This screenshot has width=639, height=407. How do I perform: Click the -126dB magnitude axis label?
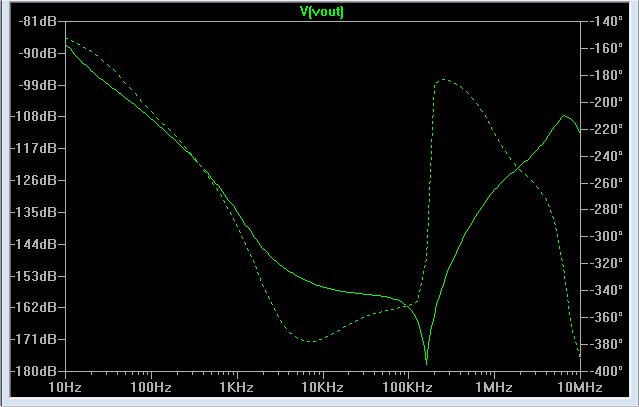(x=33, y=180)
